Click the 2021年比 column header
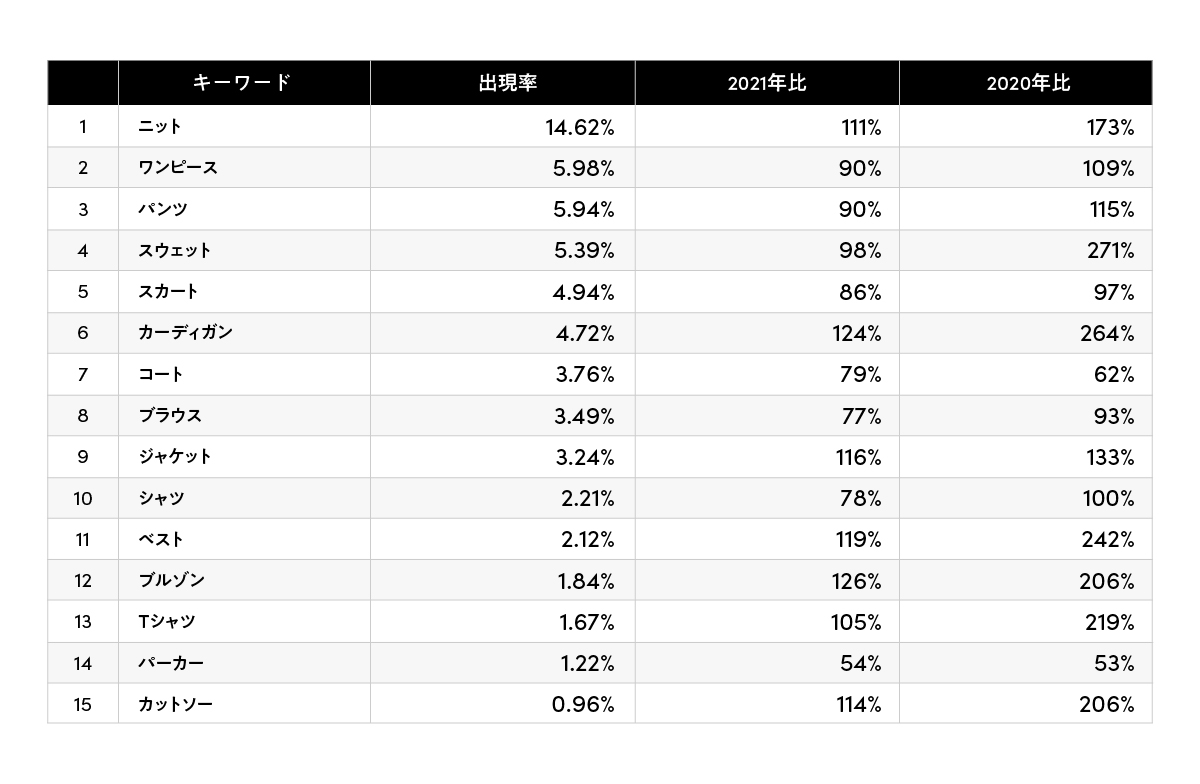The width and height of the screenshot is (1200, 784). [x=766, y=83]
